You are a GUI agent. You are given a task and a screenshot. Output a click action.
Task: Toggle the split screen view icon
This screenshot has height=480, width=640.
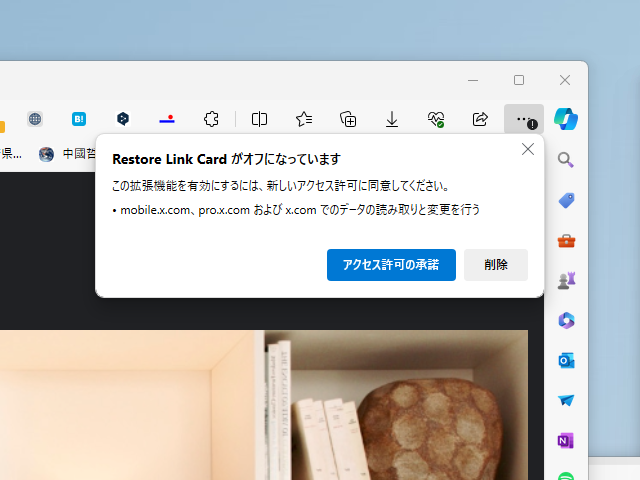pyautogui.click(x=259, y=119)
